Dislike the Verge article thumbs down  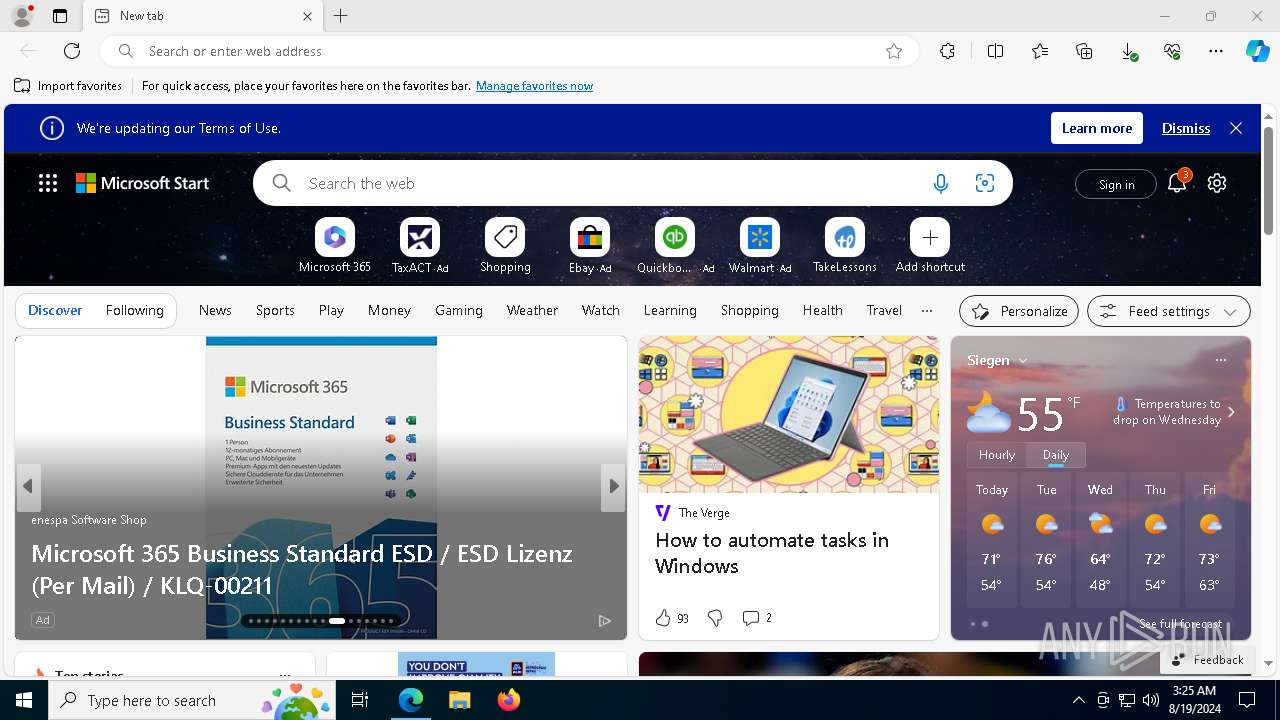coord(715,618)
